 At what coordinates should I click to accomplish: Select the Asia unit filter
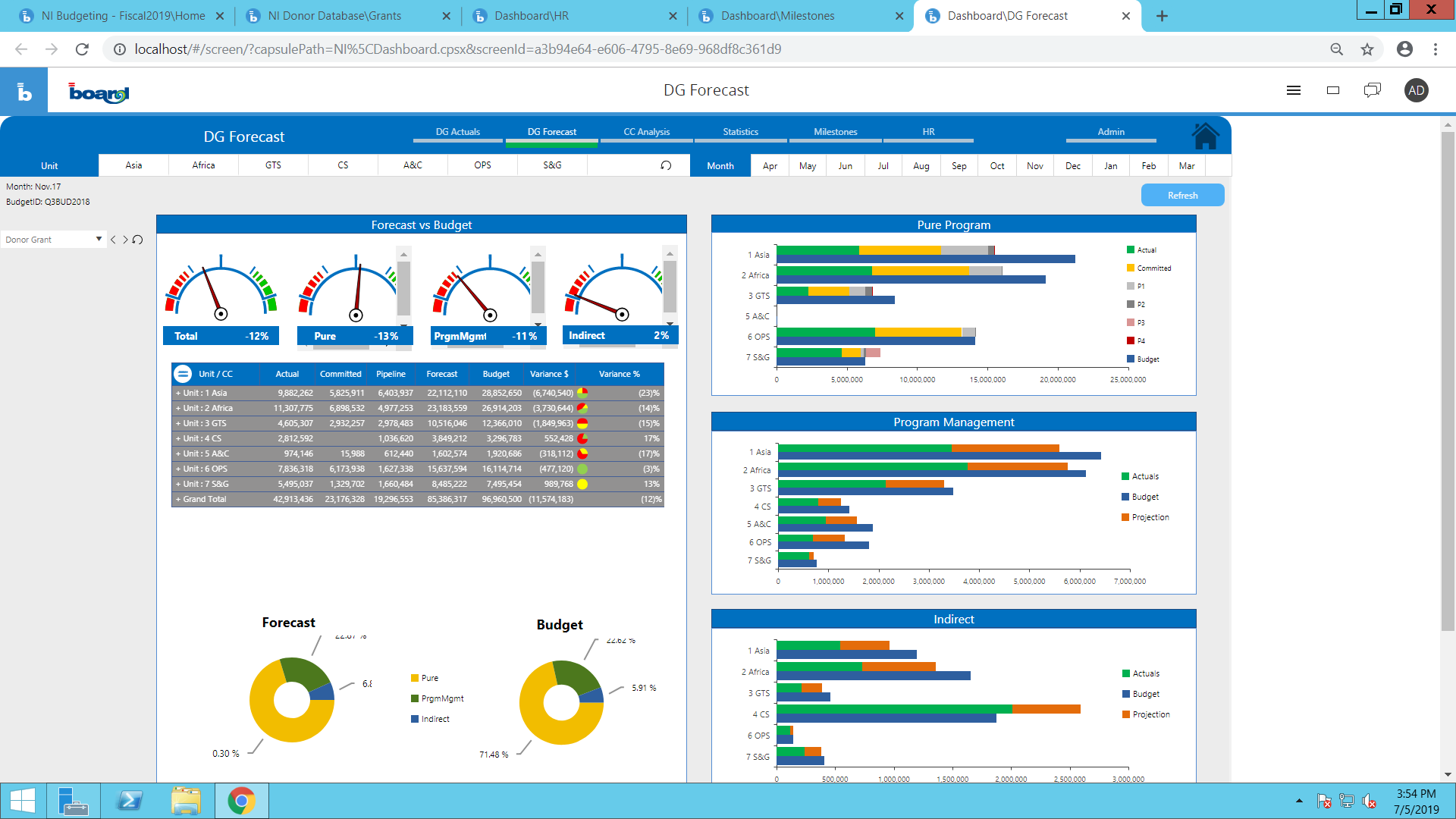pyautogui.click(x=133, y=165)
